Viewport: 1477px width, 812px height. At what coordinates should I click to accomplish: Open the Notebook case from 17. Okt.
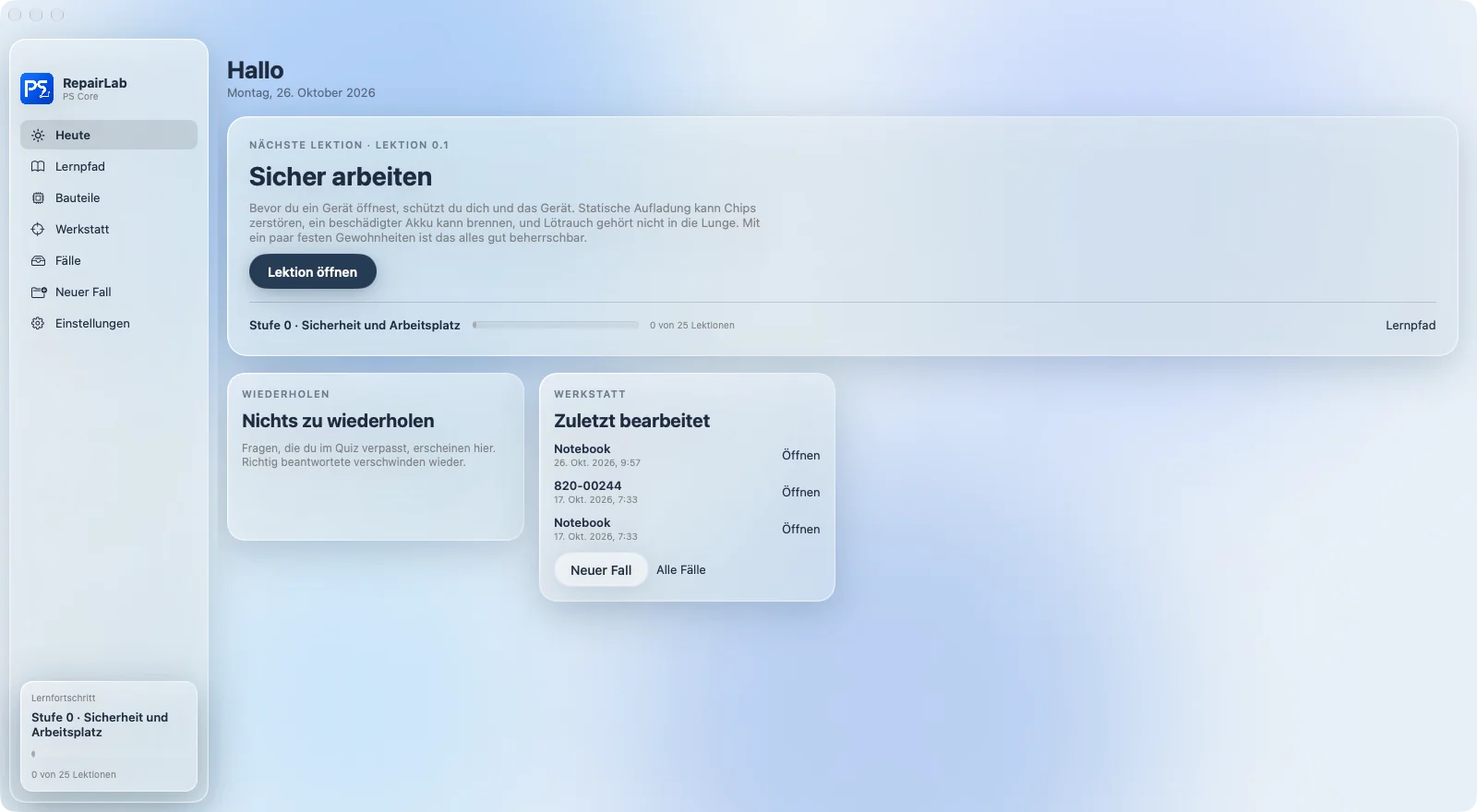pyautogui.click(x=800, y=529)
